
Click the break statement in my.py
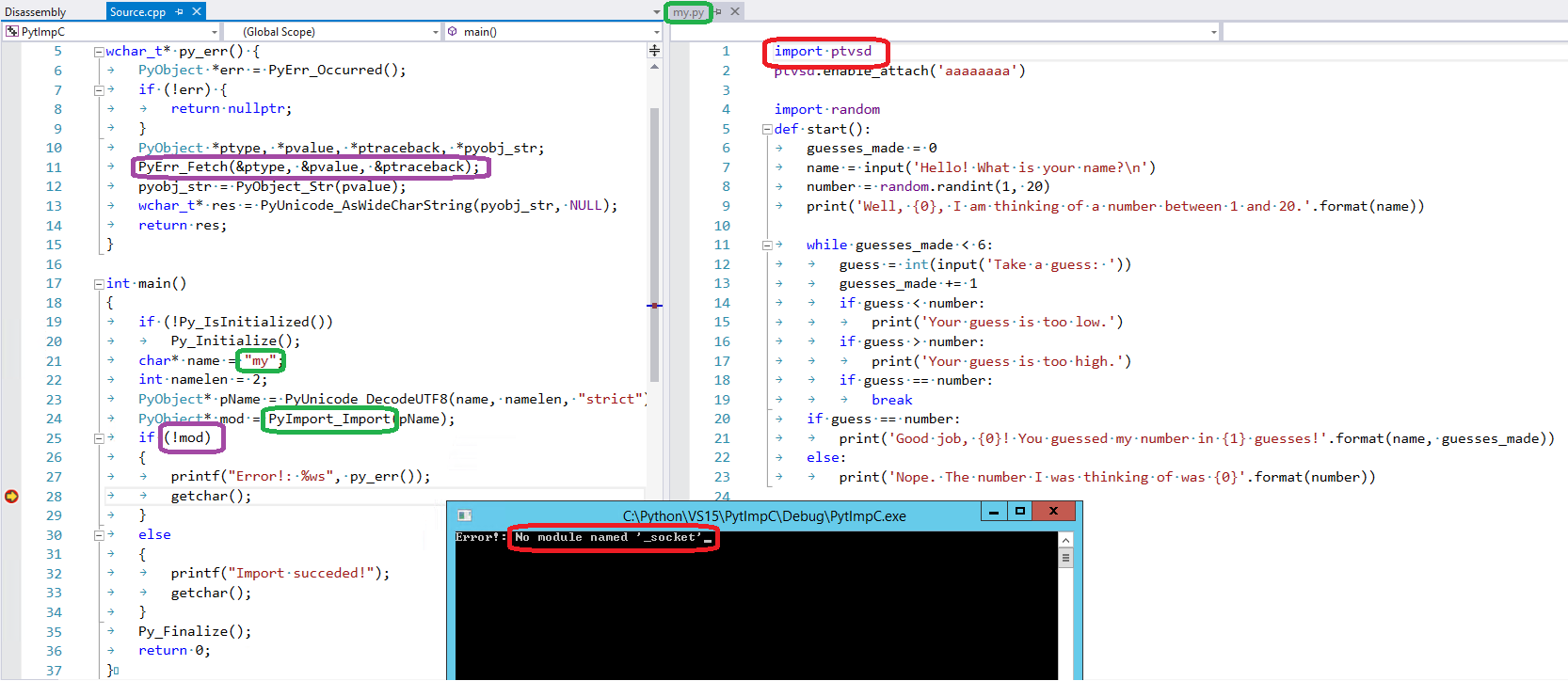pyautogui.click(x=892, y=400)
